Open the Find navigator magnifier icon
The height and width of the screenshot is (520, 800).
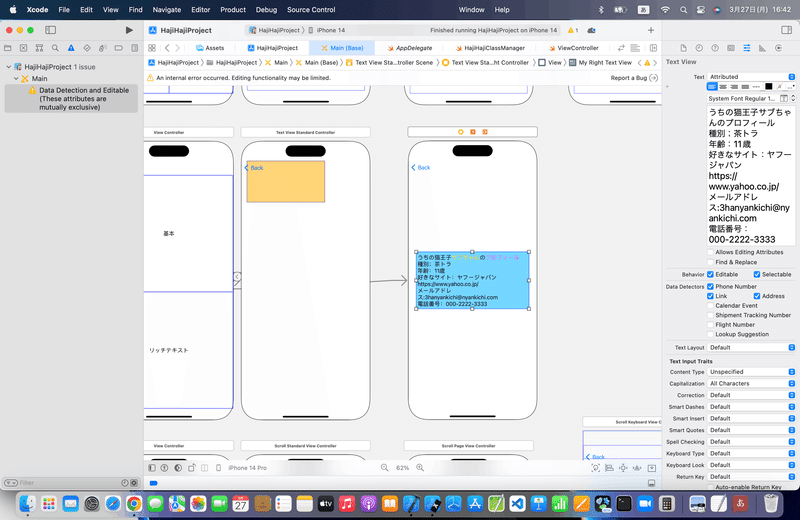point(55,48)
